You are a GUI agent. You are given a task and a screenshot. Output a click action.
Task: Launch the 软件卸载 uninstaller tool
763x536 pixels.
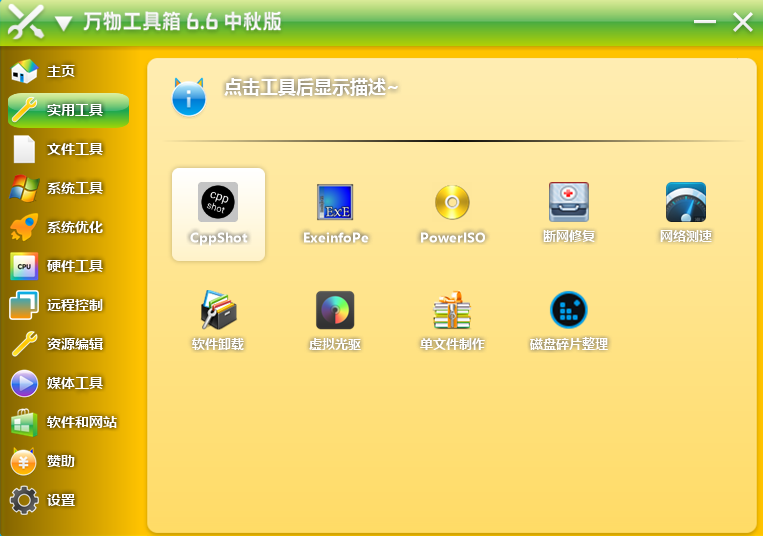click(218, 322)
